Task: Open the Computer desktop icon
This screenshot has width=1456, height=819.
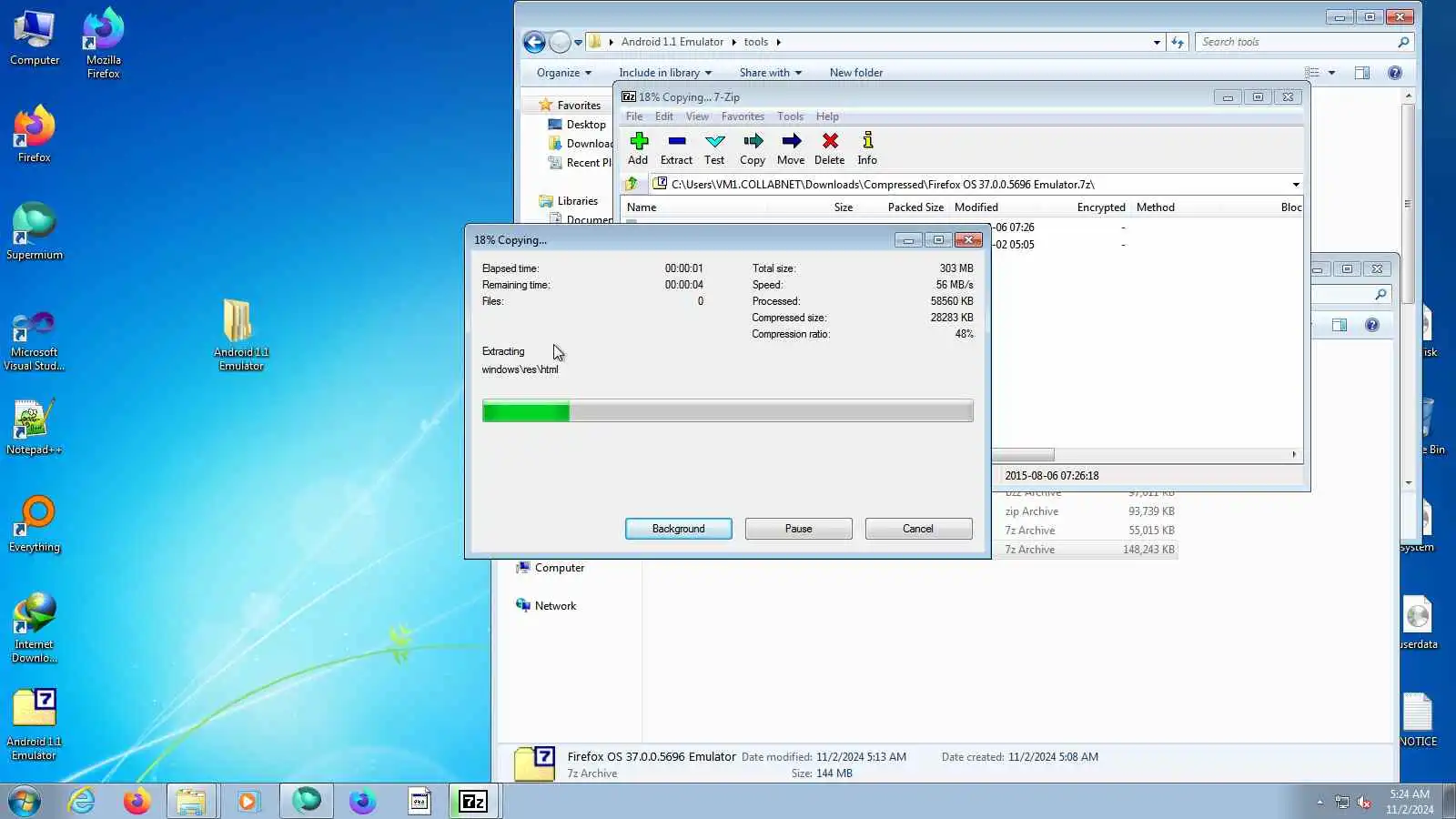Action: point(35,38)
